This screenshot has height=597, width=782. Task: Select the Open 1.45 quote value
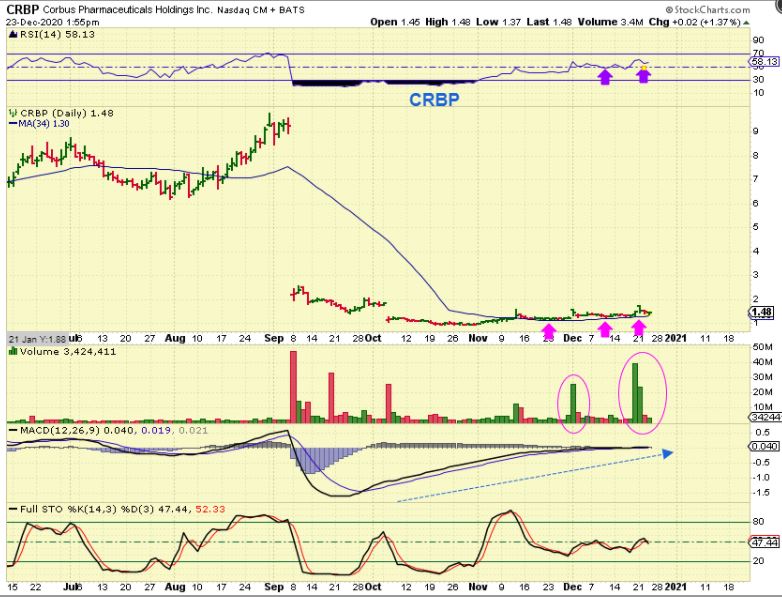tap(396, 22)
